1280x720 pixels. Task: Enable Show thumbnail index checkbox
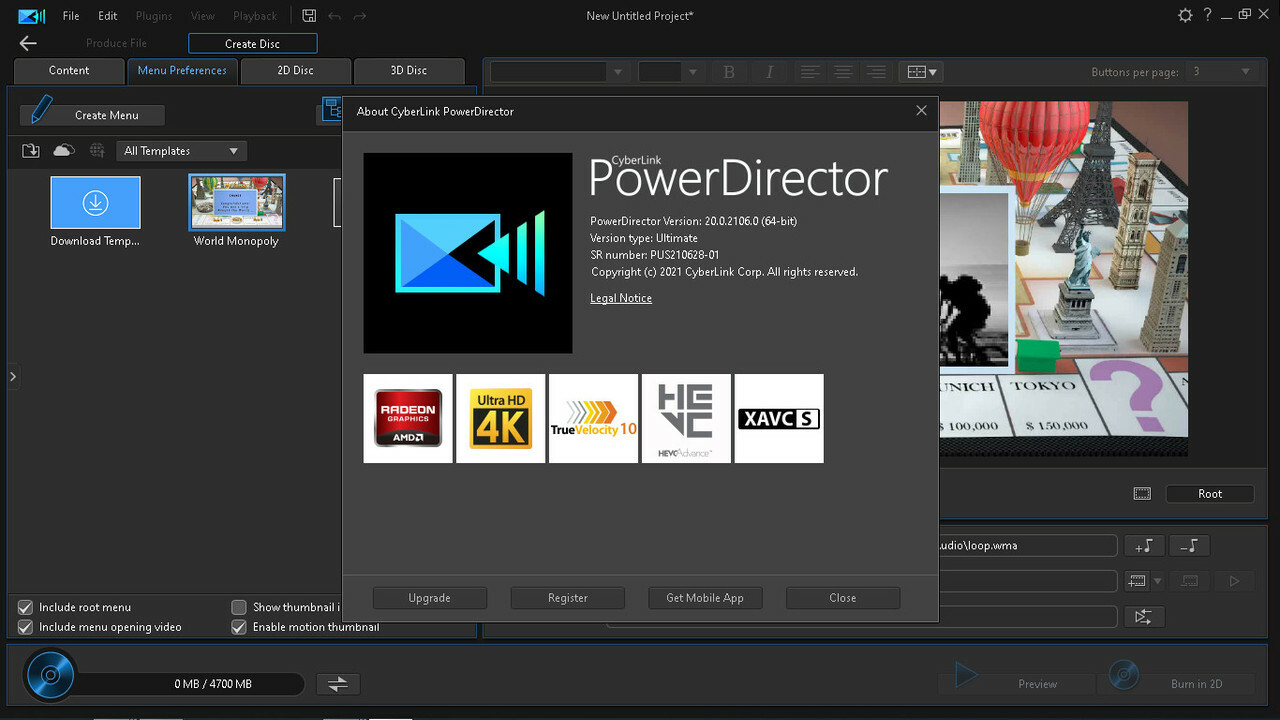point(239,607)
